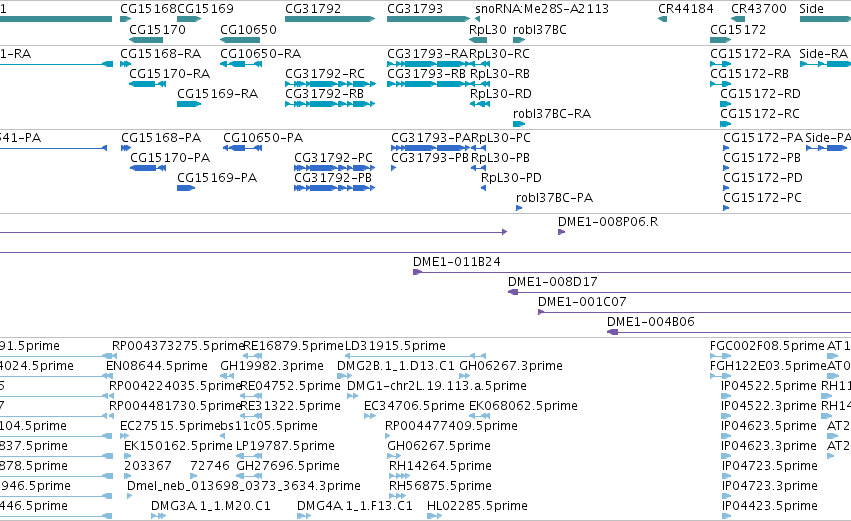Open EST EK068062.5prime
The image size is (851, 521).
(480, 416)
